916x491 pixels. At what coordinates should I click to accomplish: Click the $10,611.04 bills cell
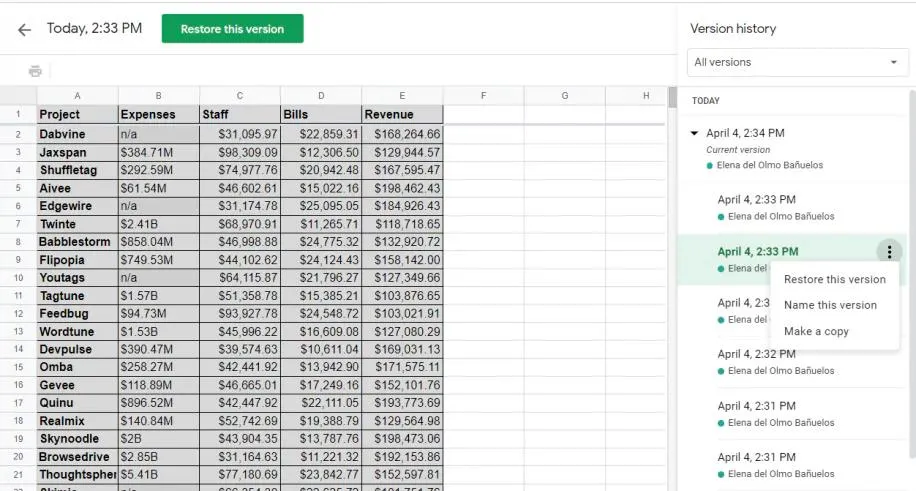(321, 350)
